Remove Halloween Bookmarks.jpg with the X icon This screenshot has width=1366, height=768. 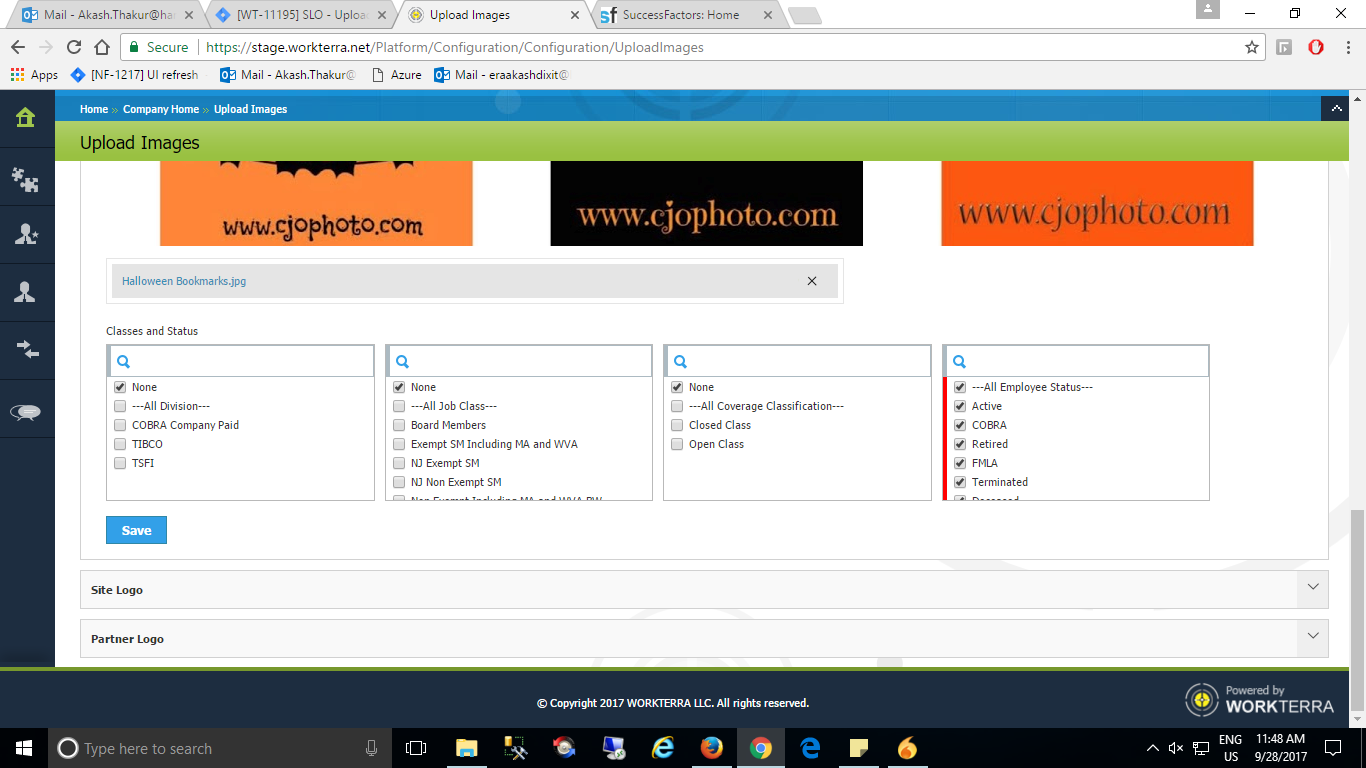(x=812, y=281)
